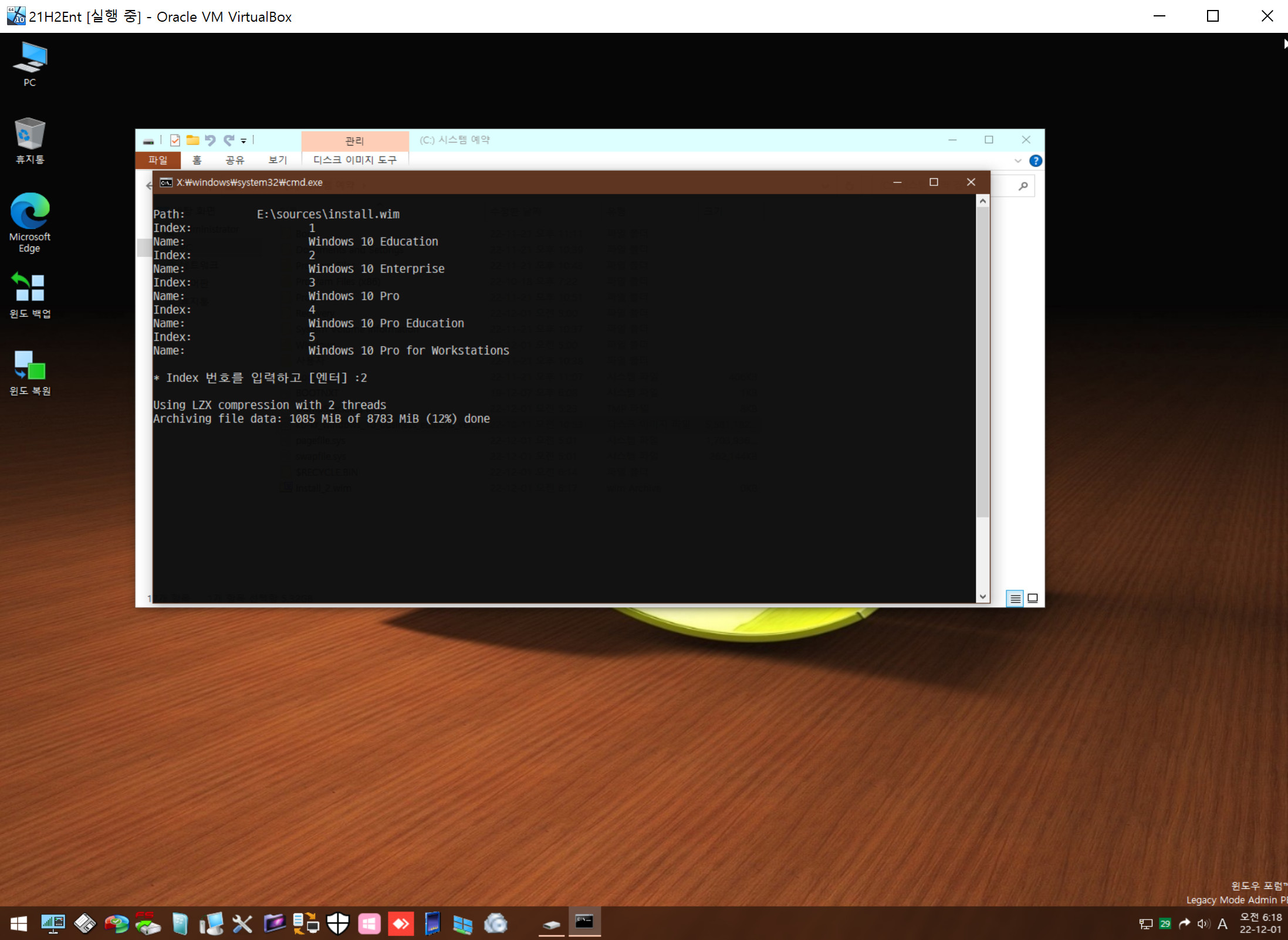
Task: Maximize the cmd.exe window
Action: click(x=934, y=182)
